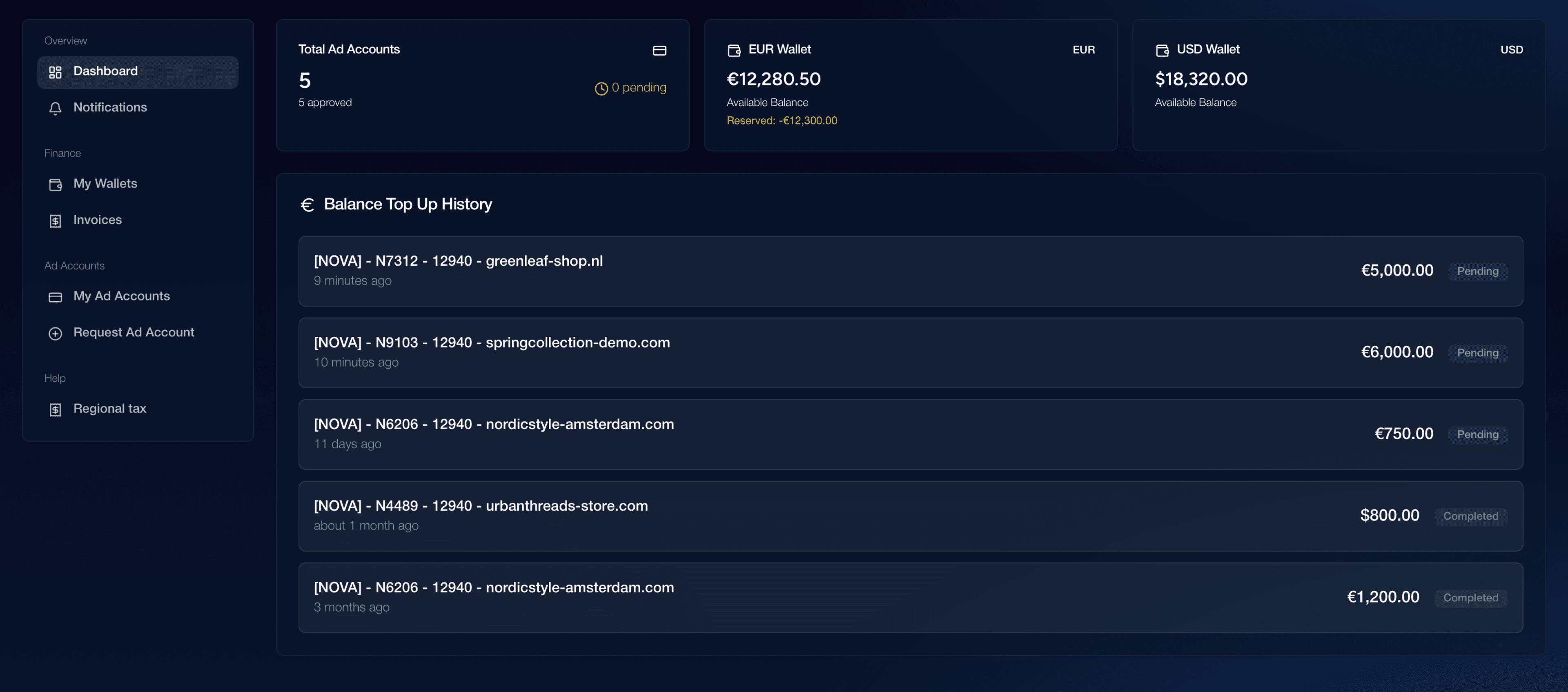Click the Reserved: -€12,300.00 text
The width and height of the screenshot is (1568, 692).
click(782, 120)
